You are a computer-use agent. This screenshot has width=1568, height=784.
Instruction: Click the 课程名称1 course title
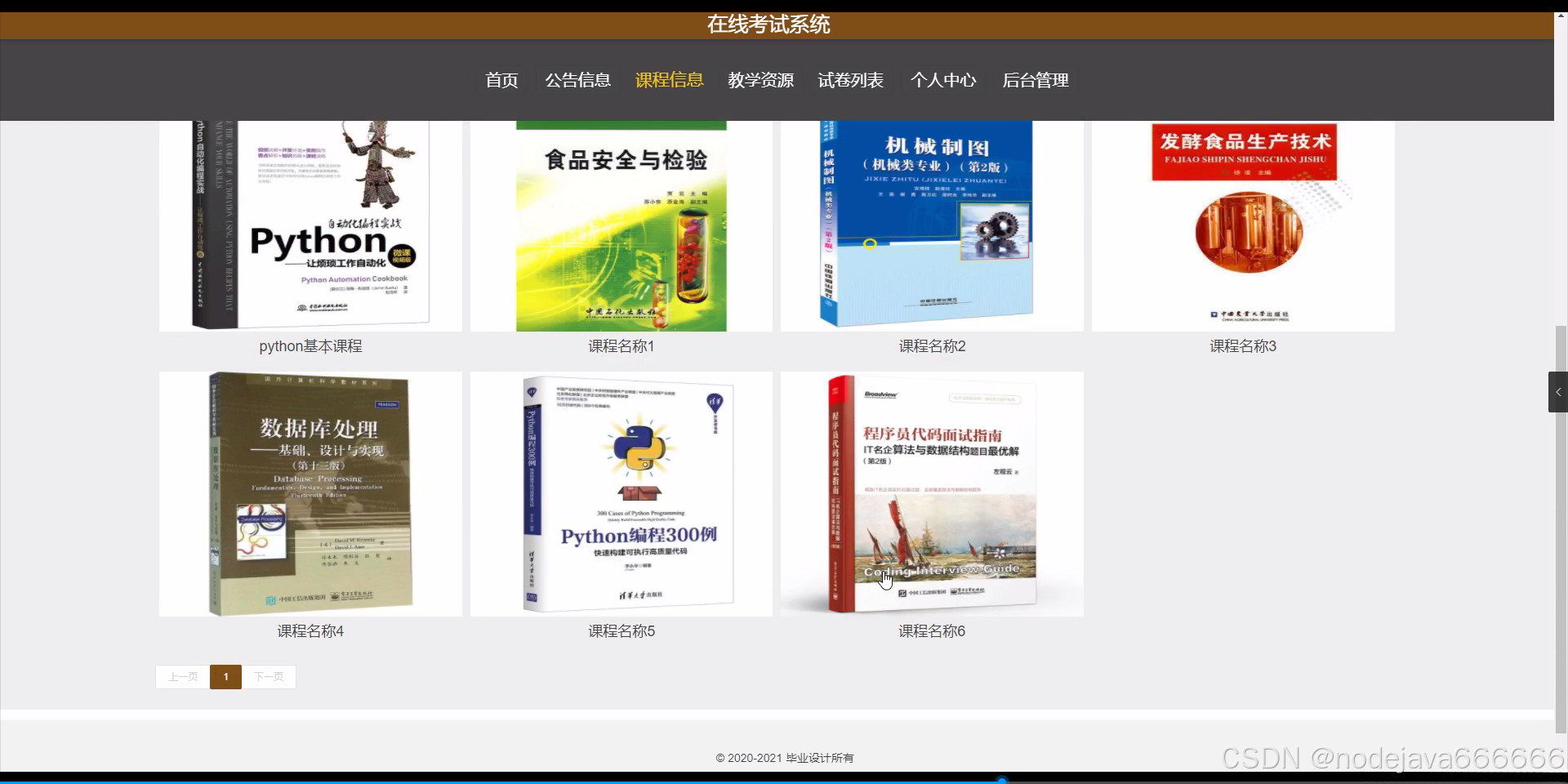(621, 346)
